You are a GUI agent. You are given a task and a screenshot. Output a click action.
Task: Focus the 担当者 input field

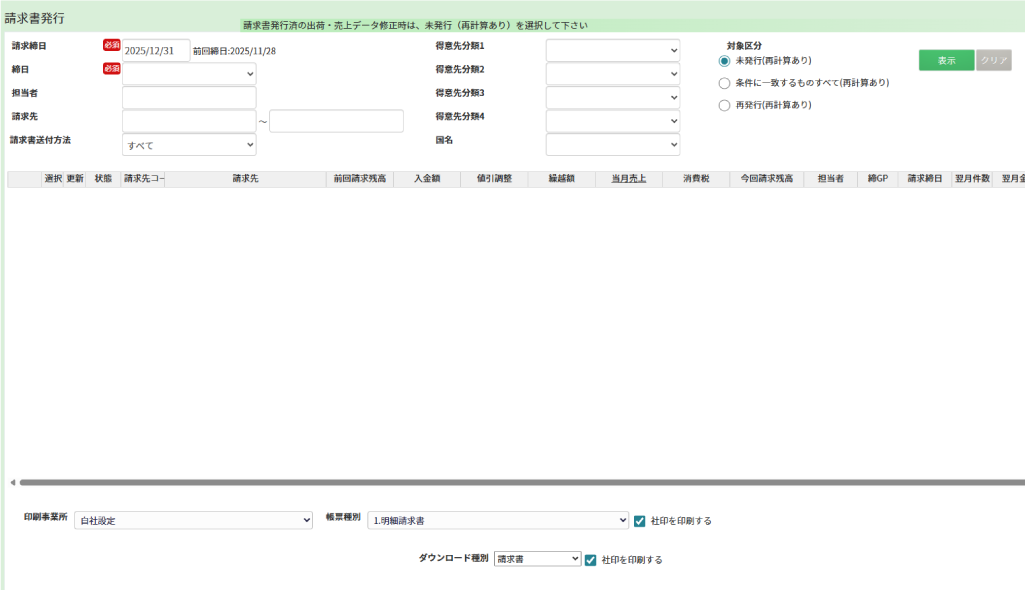coord(189,97)
